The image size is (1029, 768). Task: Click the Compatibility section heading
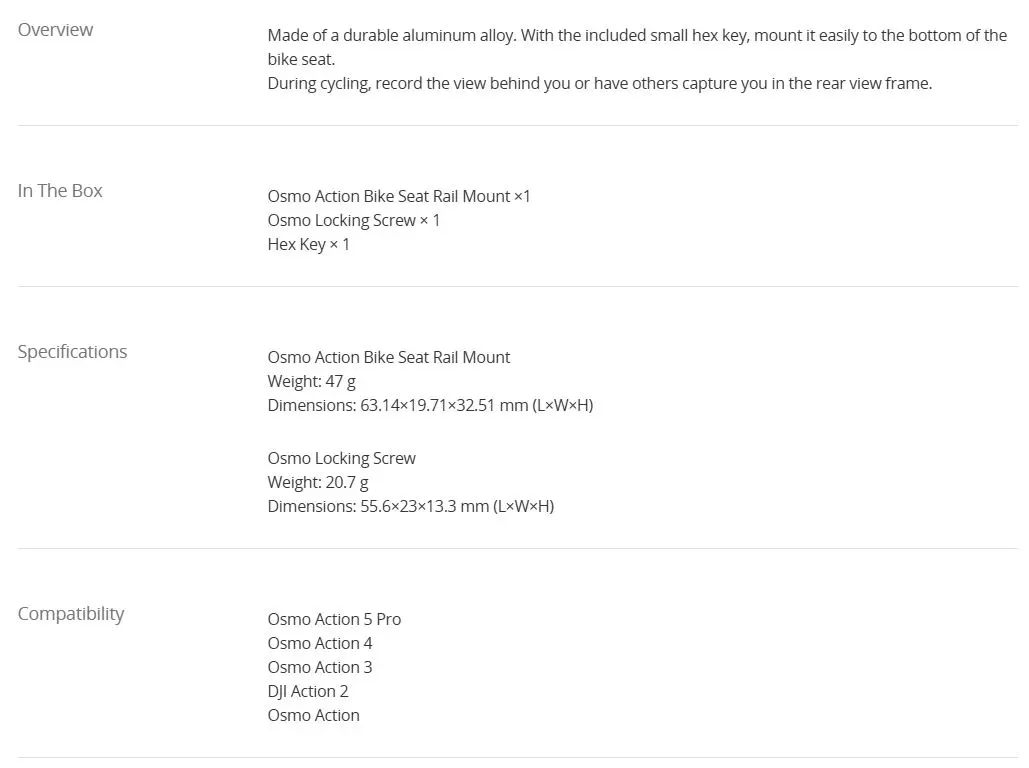coord(71,614)
